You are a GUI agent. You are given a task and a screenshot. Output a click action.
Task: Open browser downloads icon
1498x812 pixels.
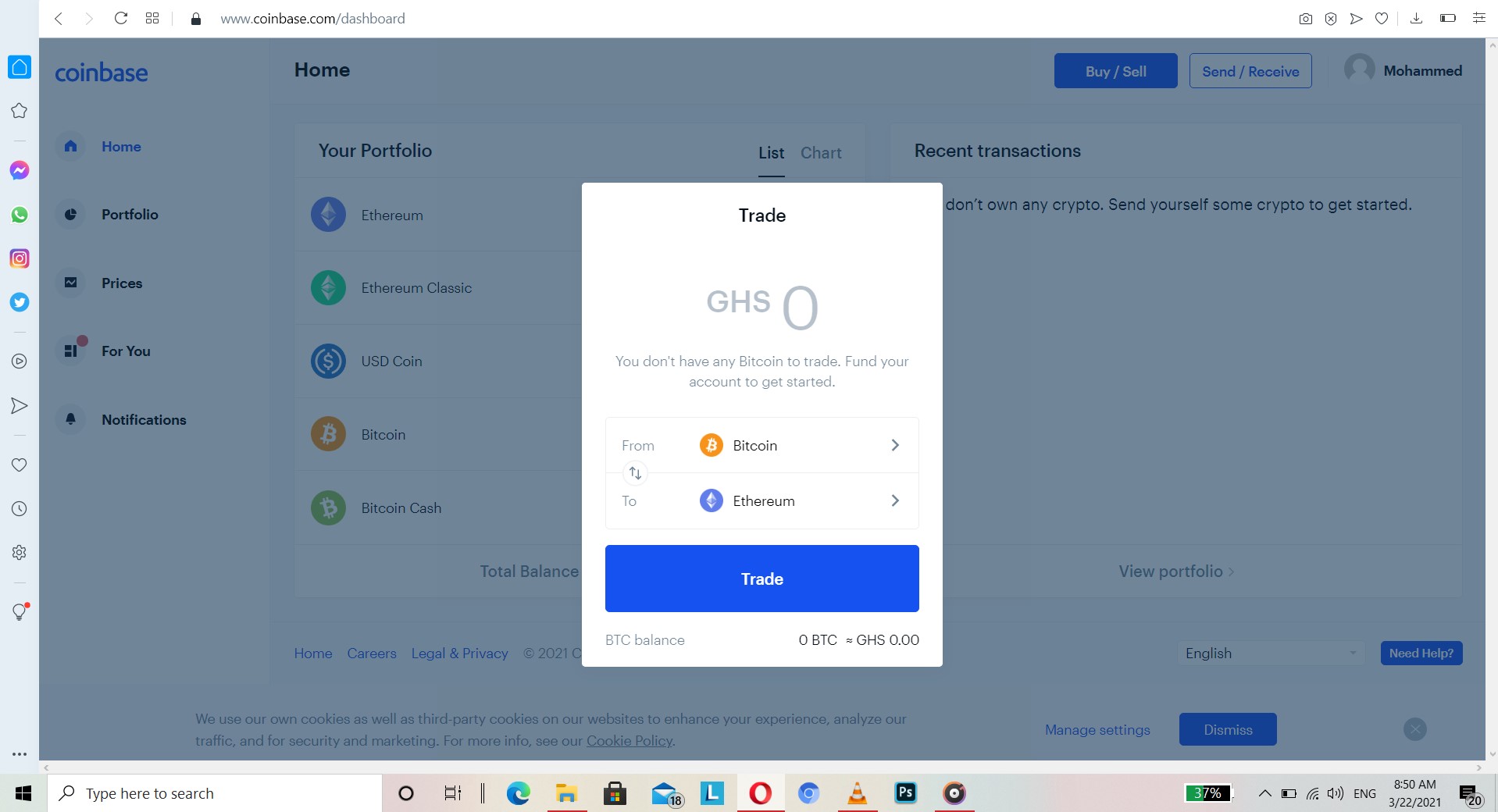click(1416, 18)
